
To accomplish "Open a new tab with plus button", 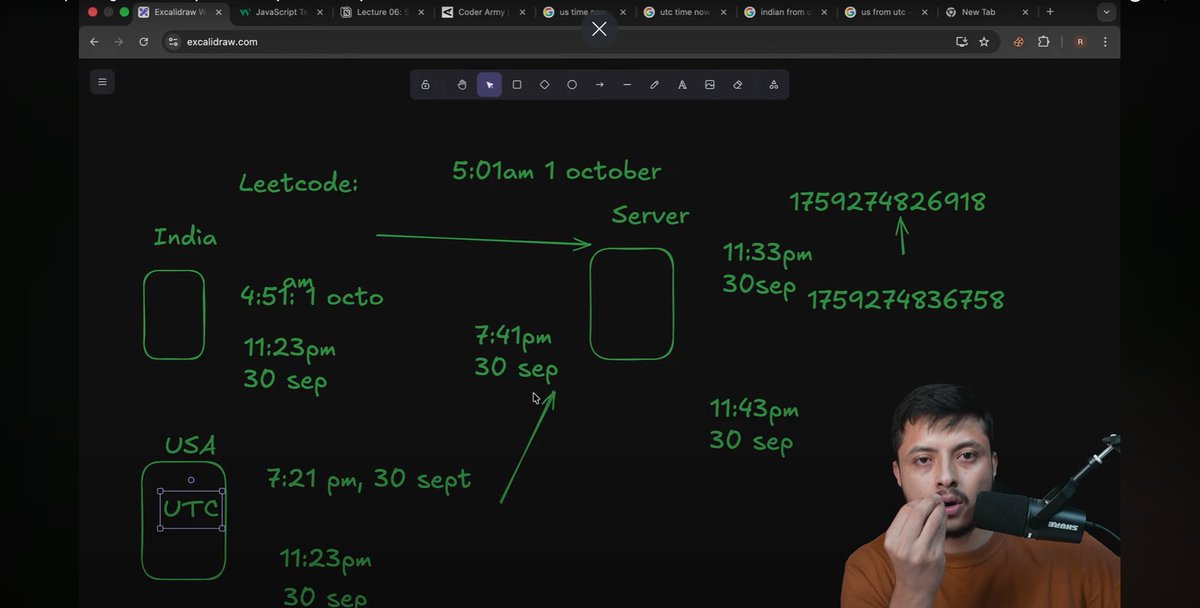I will pos(1050,12).
